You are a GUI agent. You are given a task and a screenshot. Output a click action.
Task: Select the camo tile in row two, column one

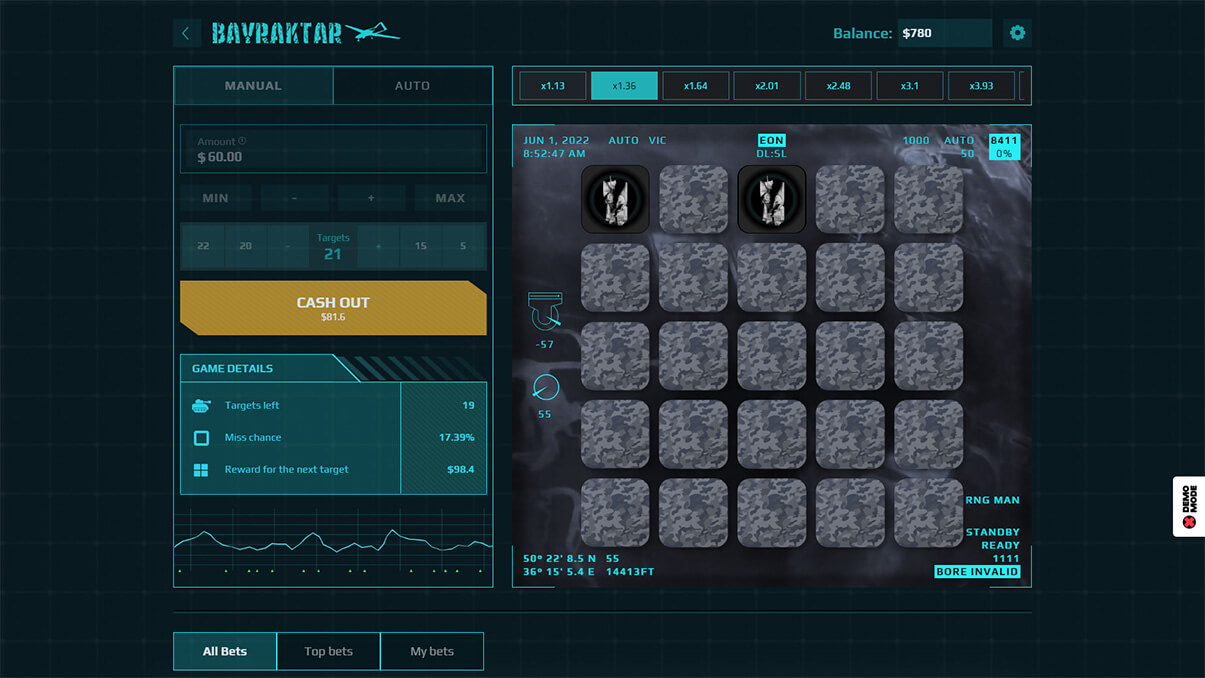click(615, 278)
